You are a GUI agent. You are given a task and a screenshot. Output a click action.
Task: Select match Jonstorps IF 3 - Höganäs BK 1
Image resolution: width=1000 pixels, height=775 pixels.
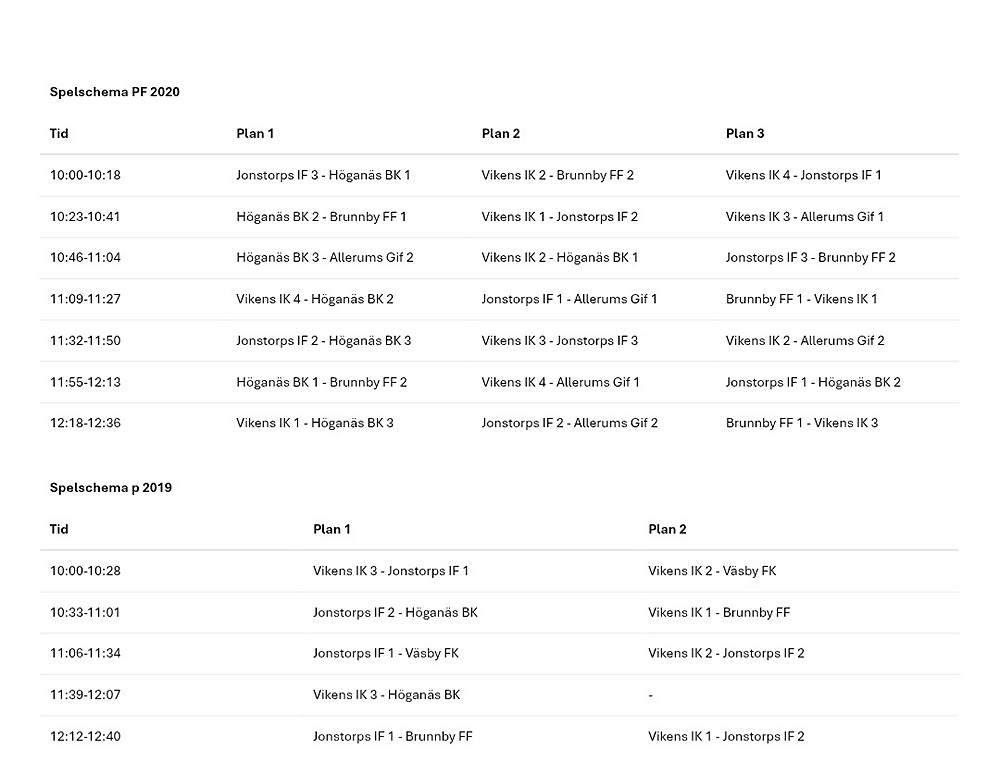click(x=323, y=175)
